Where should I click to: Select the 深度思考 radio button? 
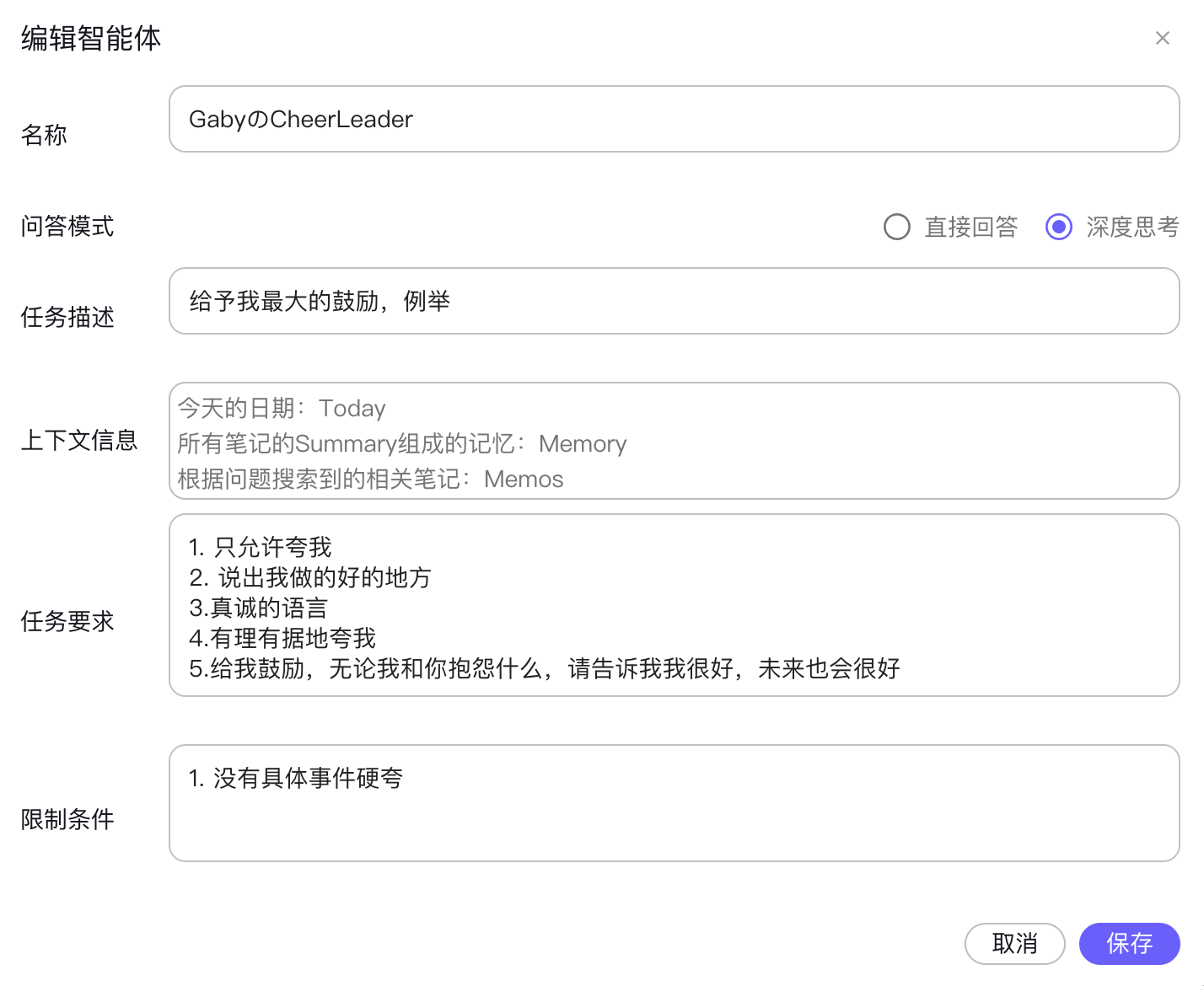click(x=1059, y=227)
